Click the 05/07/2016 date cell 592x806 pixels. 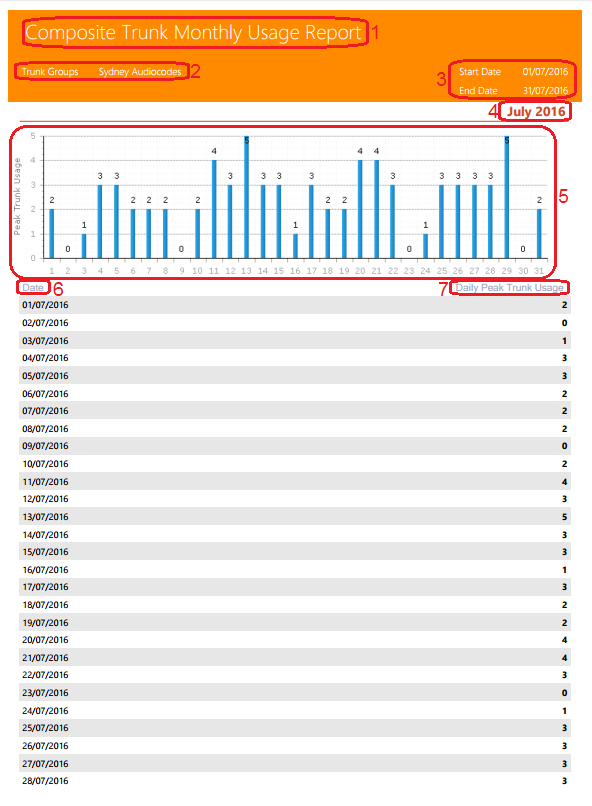pyautogui.click(x=45, y=376)
